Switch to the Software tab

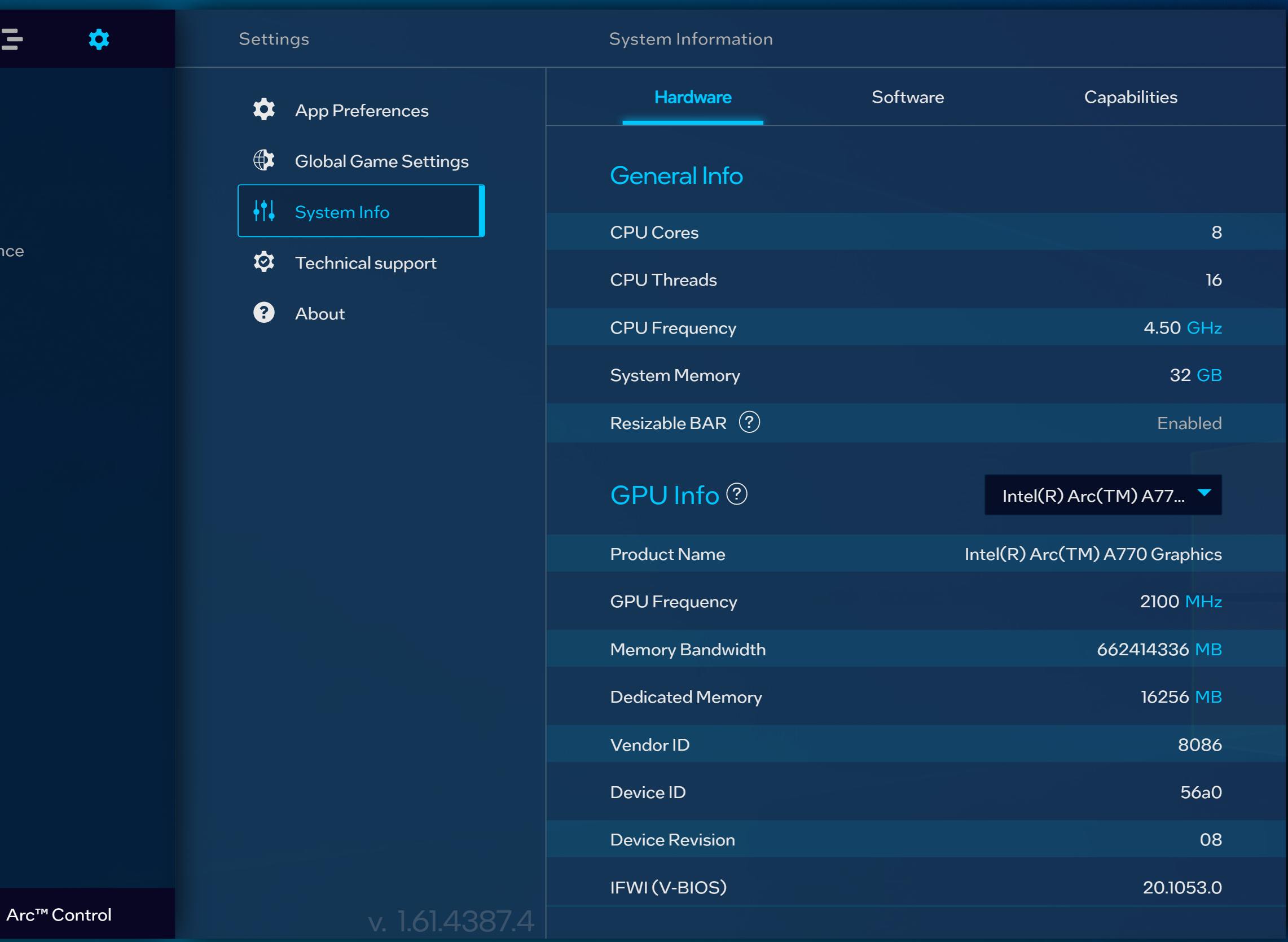(907, 97)
